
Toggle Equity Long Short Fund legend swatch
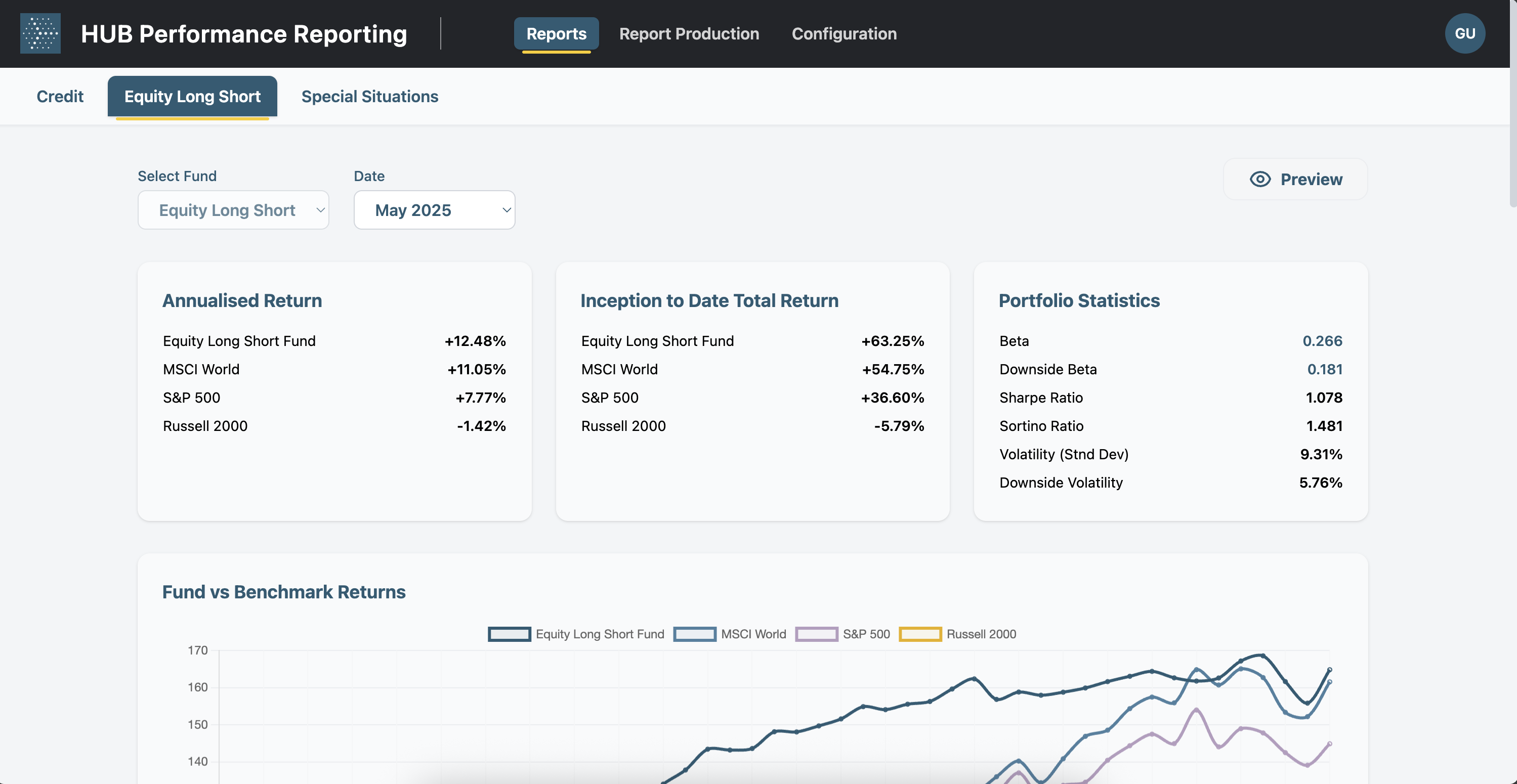coord(510,634)
